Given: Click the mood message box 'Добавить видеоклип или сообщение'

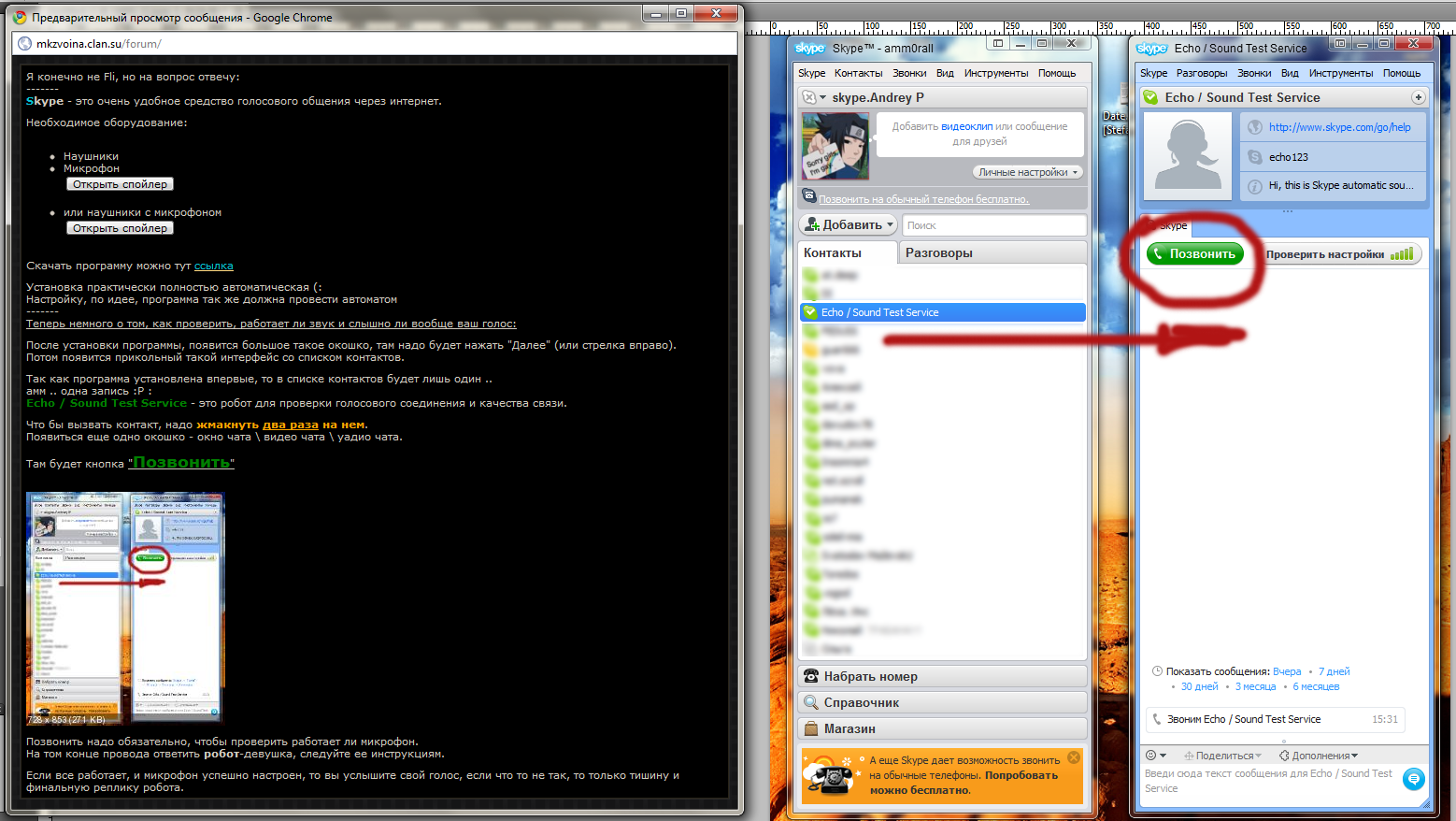Looking at the screenshot, I should (x=979, y=134).
